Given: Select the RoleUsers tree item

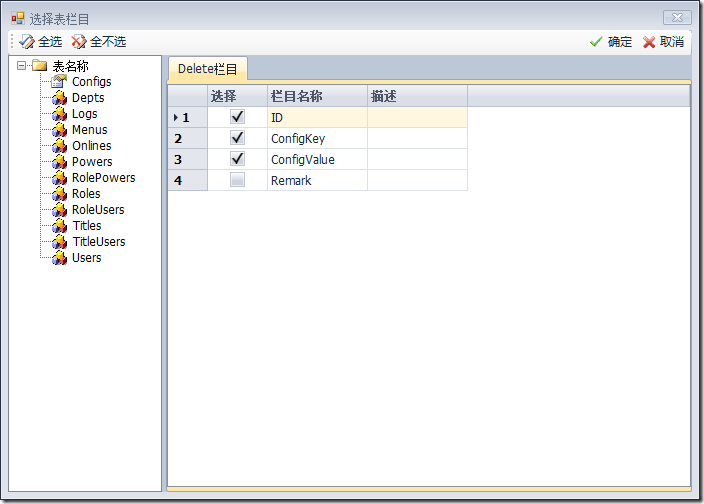Looking at the screenshot, I should [98, 210].
